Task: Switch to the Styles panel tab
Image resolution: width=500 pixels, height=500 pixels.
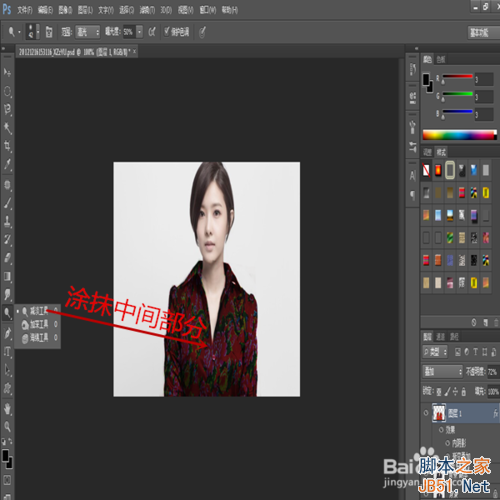Action: tap(441, 152)
